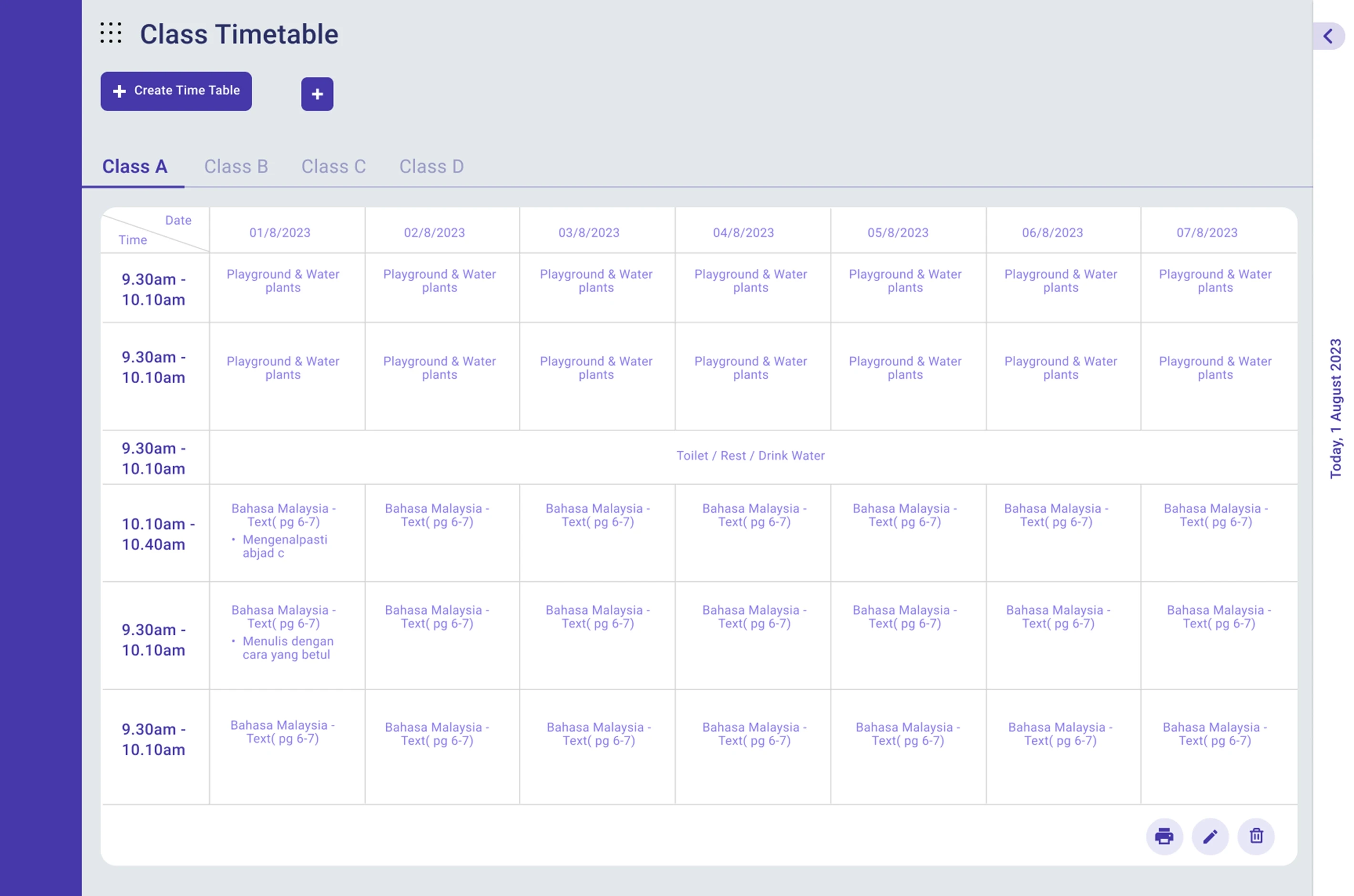1354x896 pixels.
Task: Click the Mengenalpasti abjad c lesson note
Action: click(284, 546)
